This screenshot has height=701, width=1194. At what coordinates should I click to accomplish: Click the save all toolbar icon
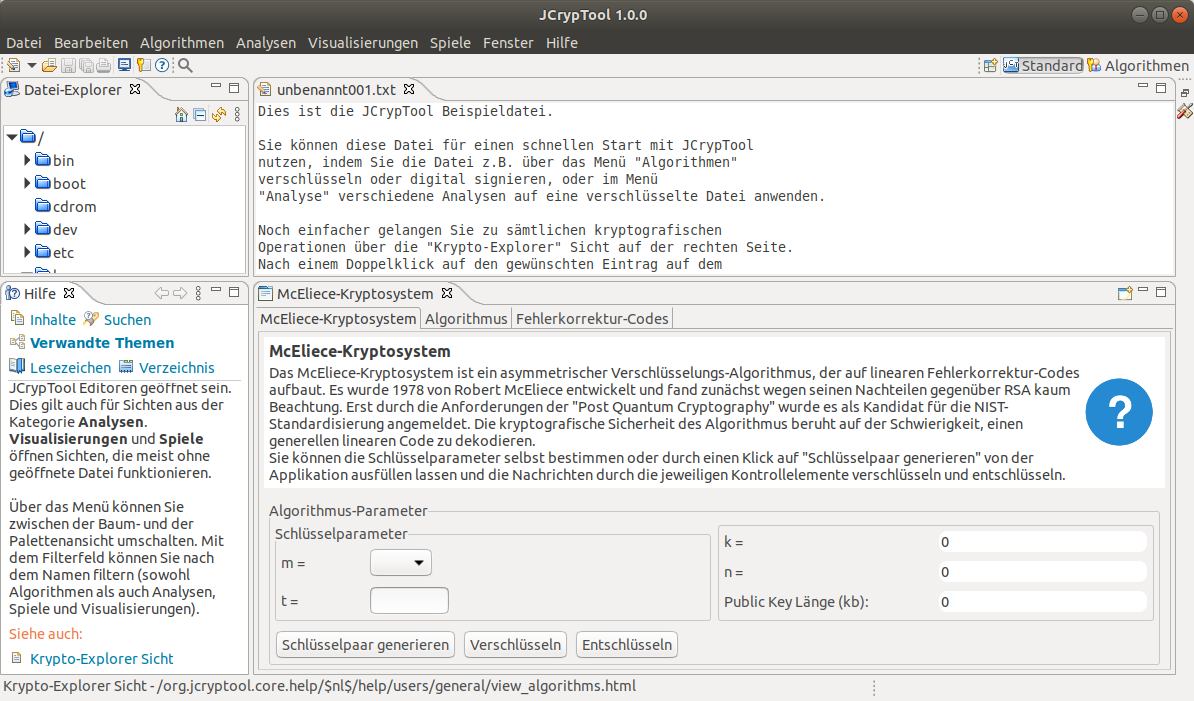tap(86, 65)
